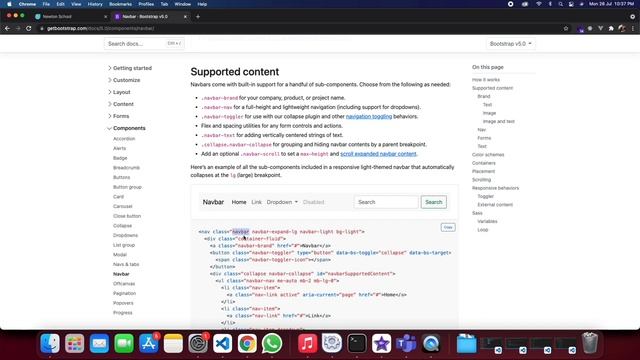The image size is (640, 360).
Task: Open Finder from the dock
Action: click(x=50, y=343)
